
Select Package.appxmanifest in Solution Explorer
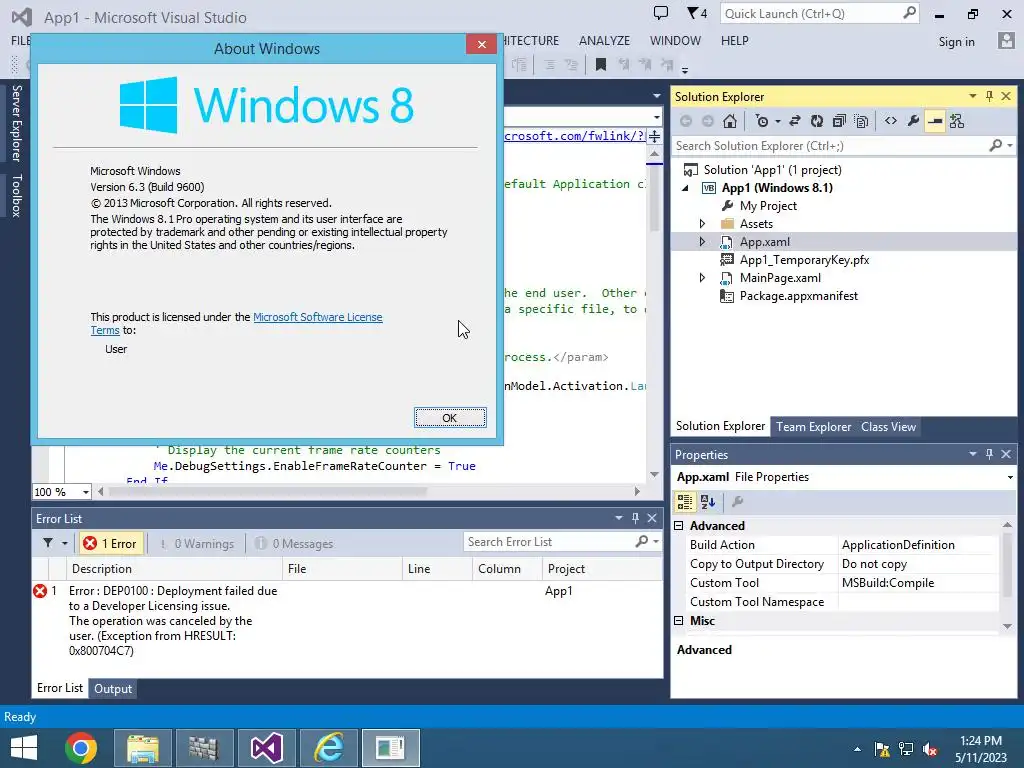point(799,296)
